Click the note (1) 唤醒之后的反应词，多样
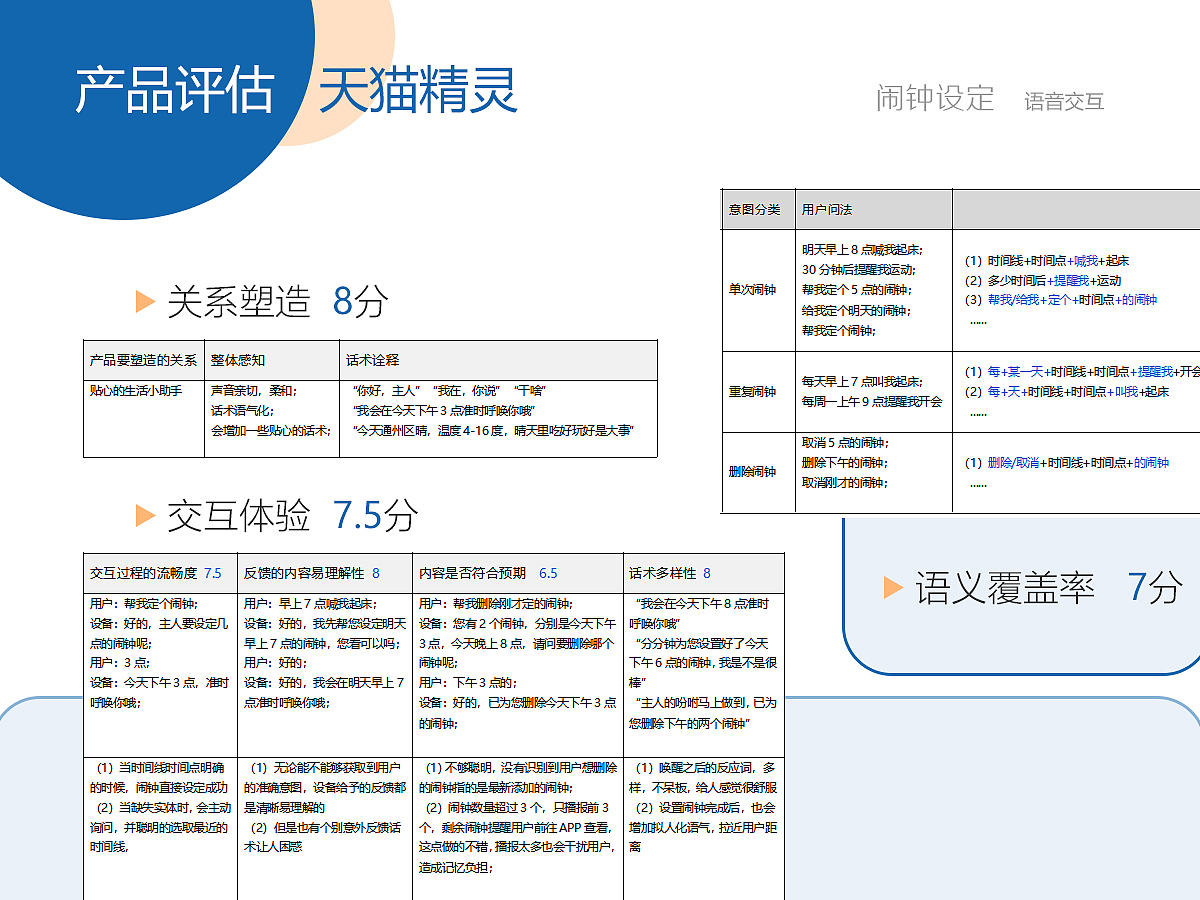1200x900 pixels. tap(702, 778)
